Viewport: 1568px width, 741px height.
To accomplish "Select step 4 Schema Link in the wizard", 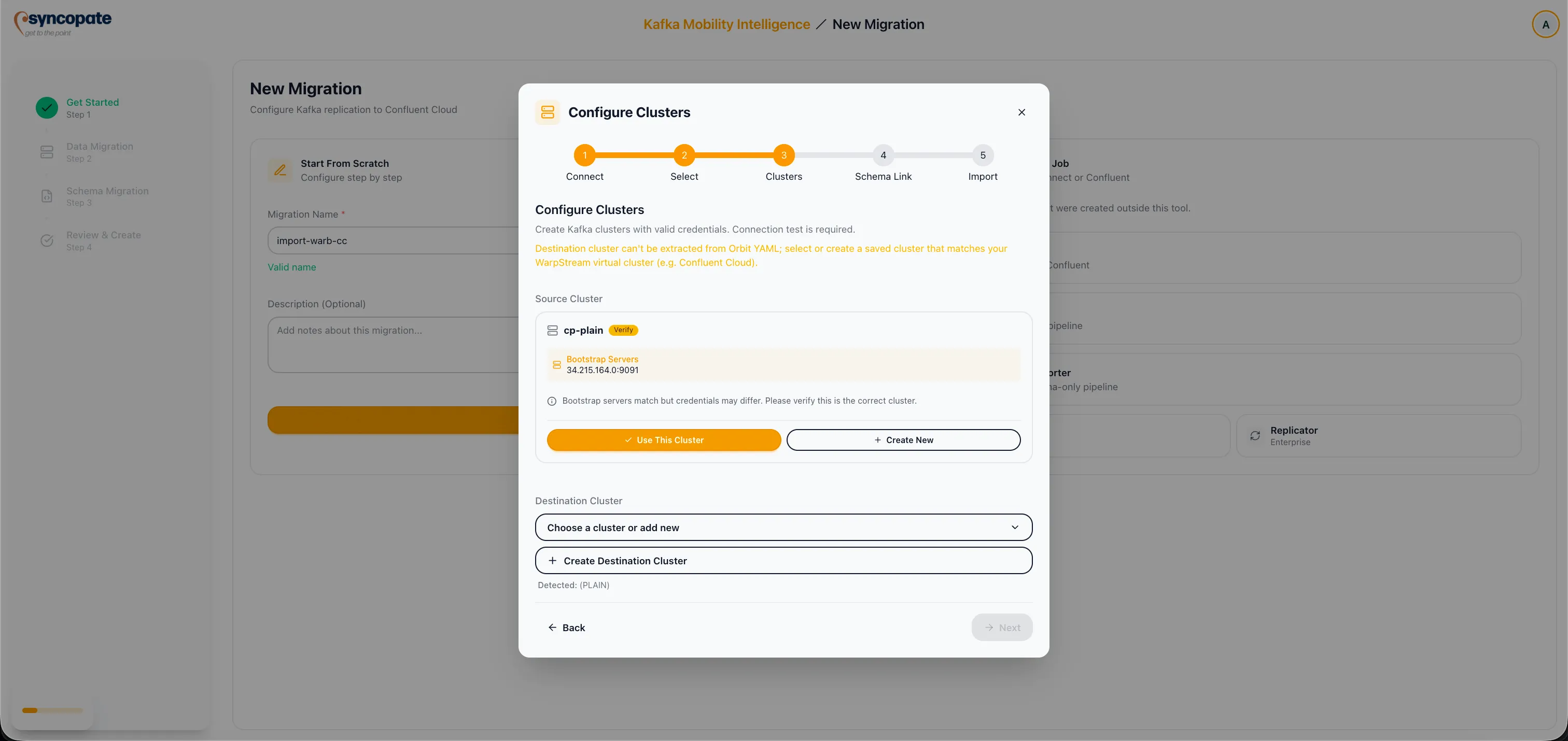I will point(883,155).
